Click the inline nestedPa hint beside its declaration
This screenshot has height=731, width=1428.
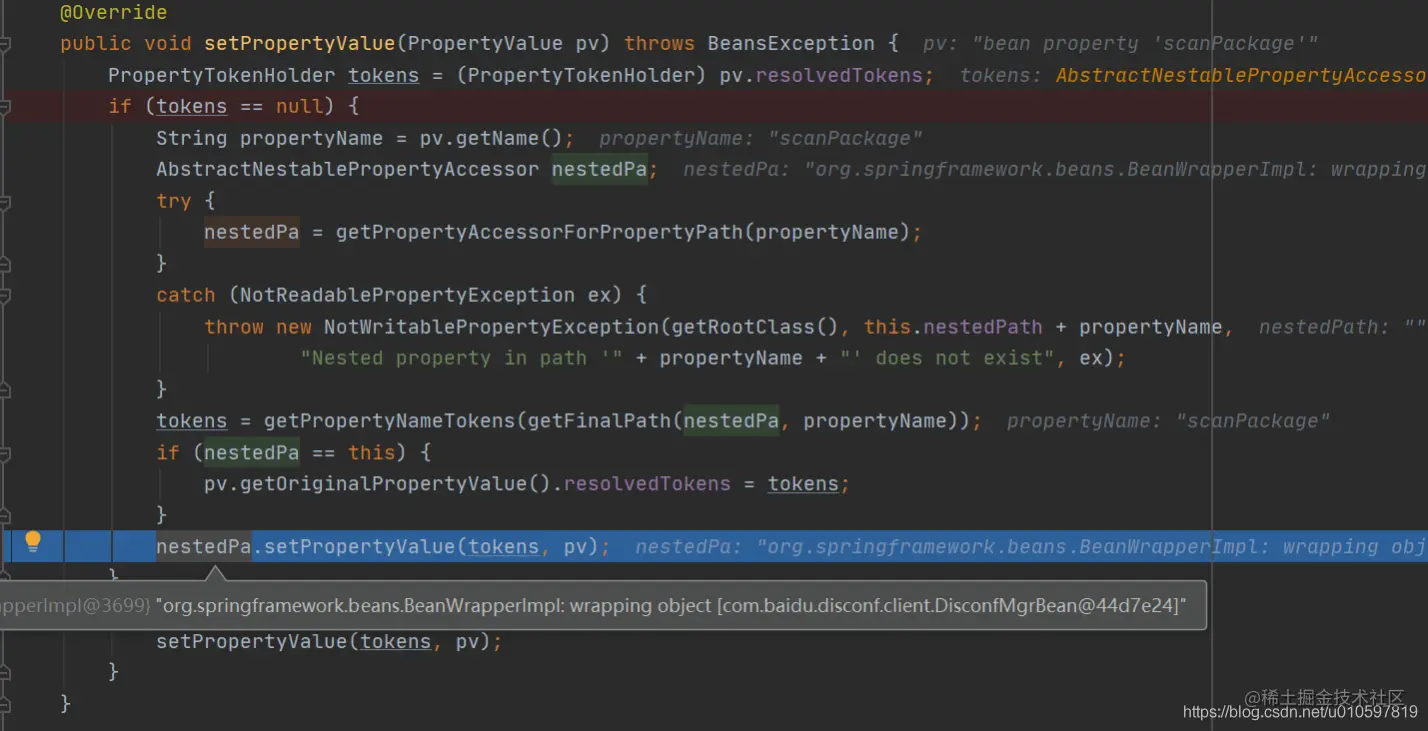[x=1055, y=170]
